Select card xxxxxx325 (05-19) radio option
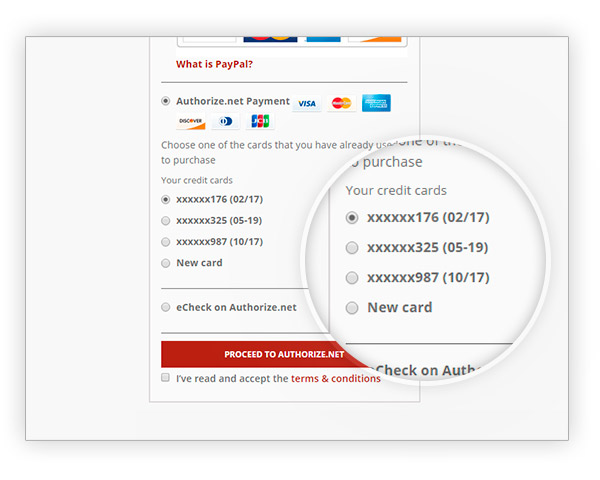This screenshot has height=480, width=600. pyautogui.click(x=165, y=220)
